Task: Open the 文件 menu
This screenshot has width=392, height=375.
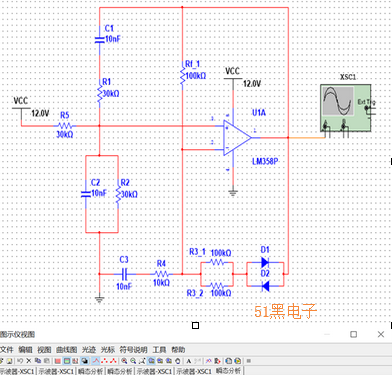Action: (7, 350)
